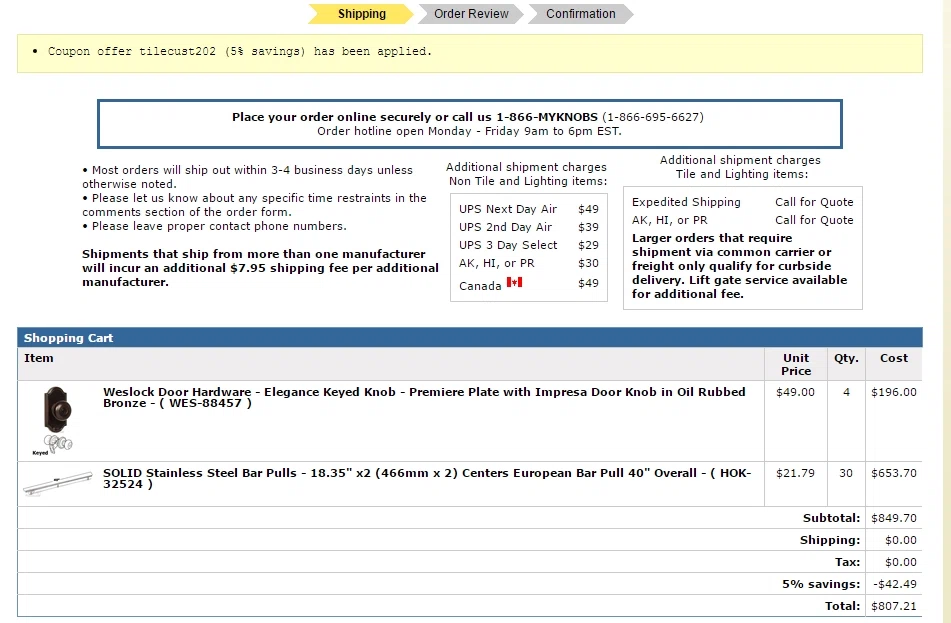Open the SOLID Stainless Steel Bar Pulls title
This screenshot has width=951, height=623.
point(427,478)
